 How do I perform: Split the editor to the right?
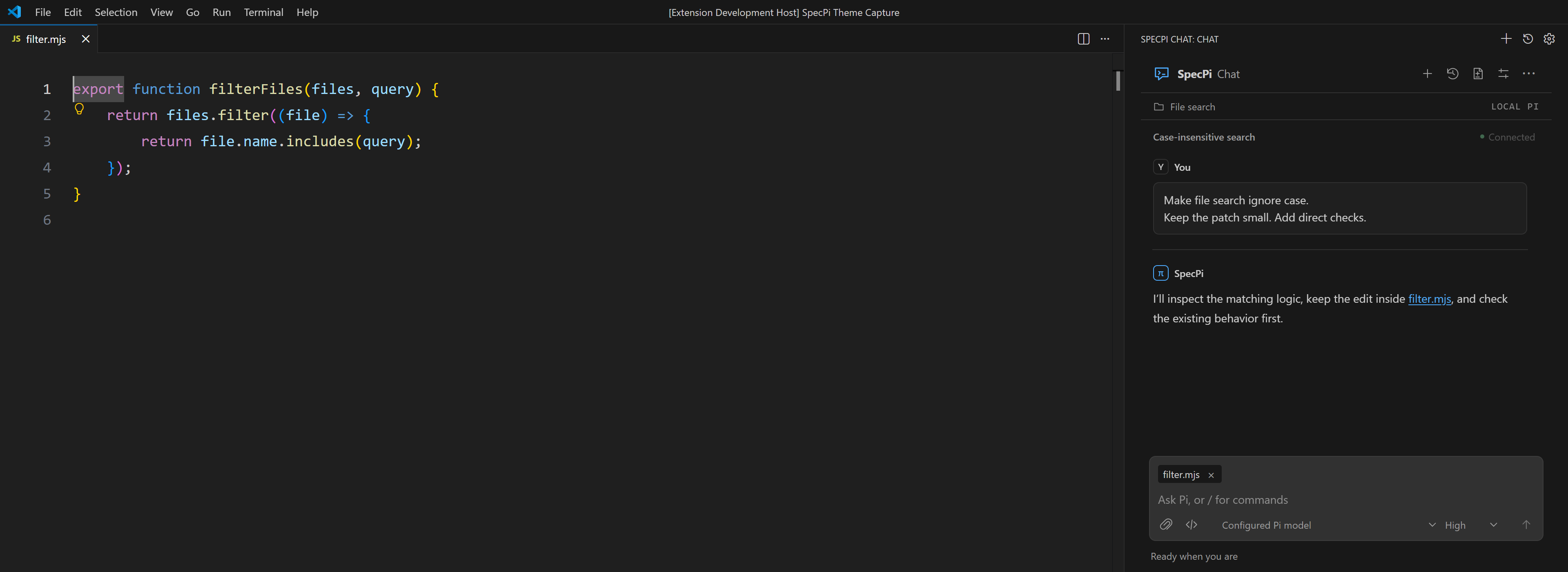(x=1083, y=39)
